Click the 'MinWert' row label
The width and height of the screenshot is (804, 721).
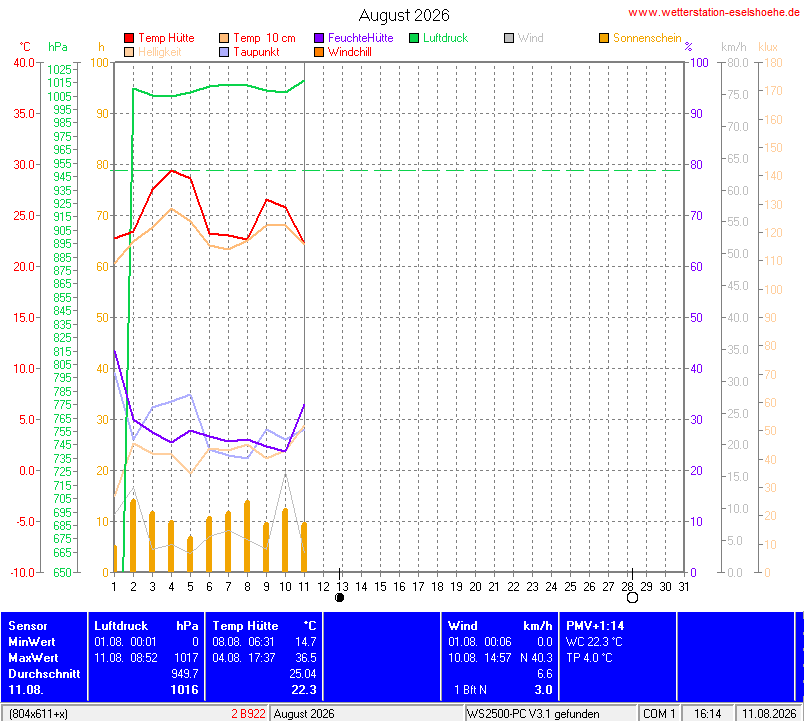(x=32, y=642)
